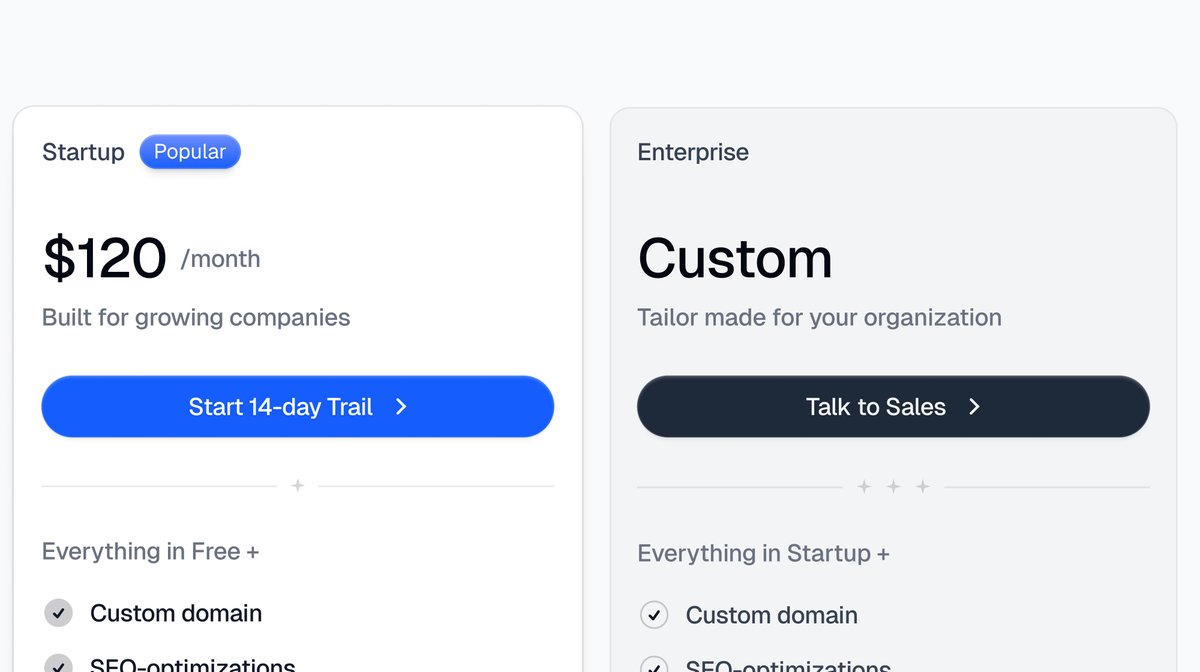Click the rightmost sparkle in Enterprise divider
Viewport: 1200px width, 672px height.
click(923, 487)
